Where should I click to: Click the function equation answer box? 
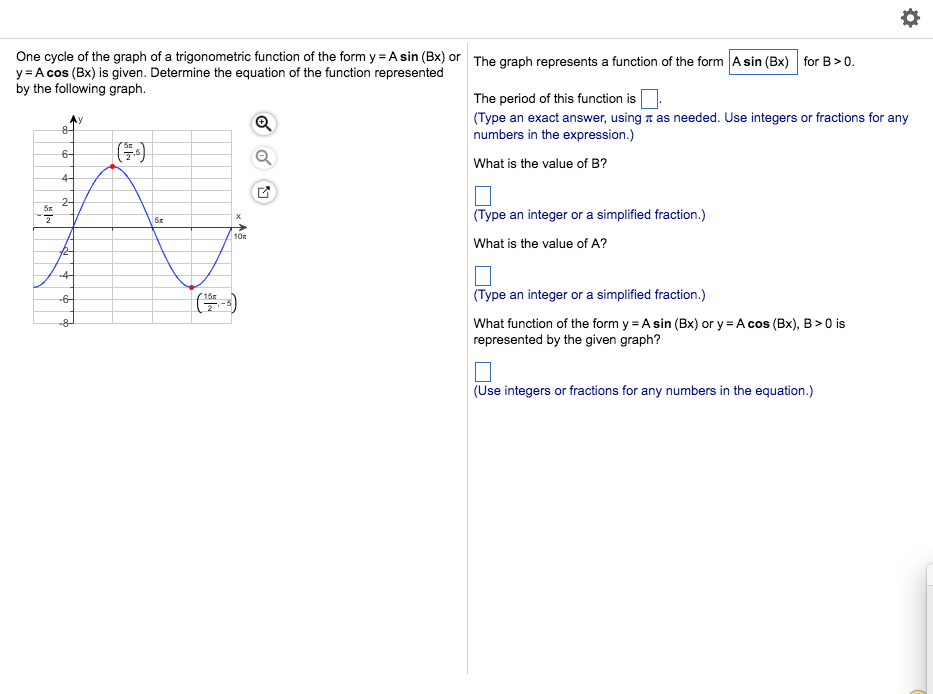[x=483, y=371]
